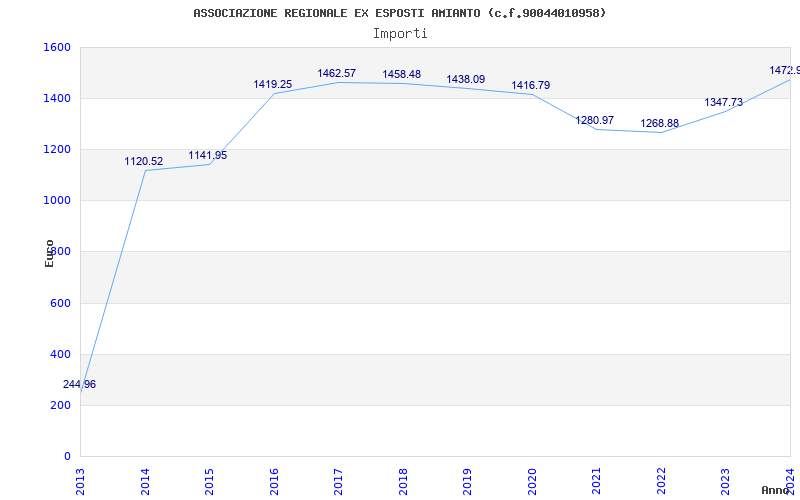This screenshot has width=800, height=500.
Task: Click the 1600 y-axis label
Action: coord(57,47)
